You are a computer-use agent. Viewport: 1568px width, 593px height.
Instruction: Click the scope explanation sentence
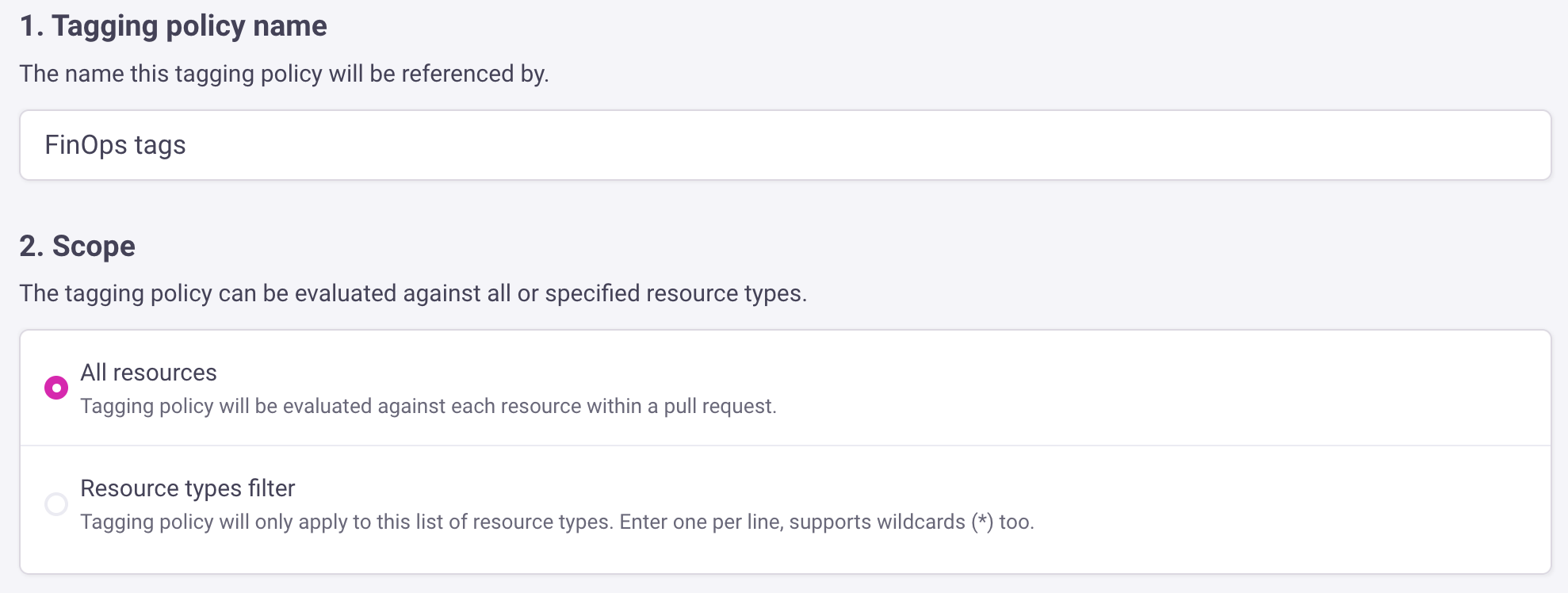412,293
